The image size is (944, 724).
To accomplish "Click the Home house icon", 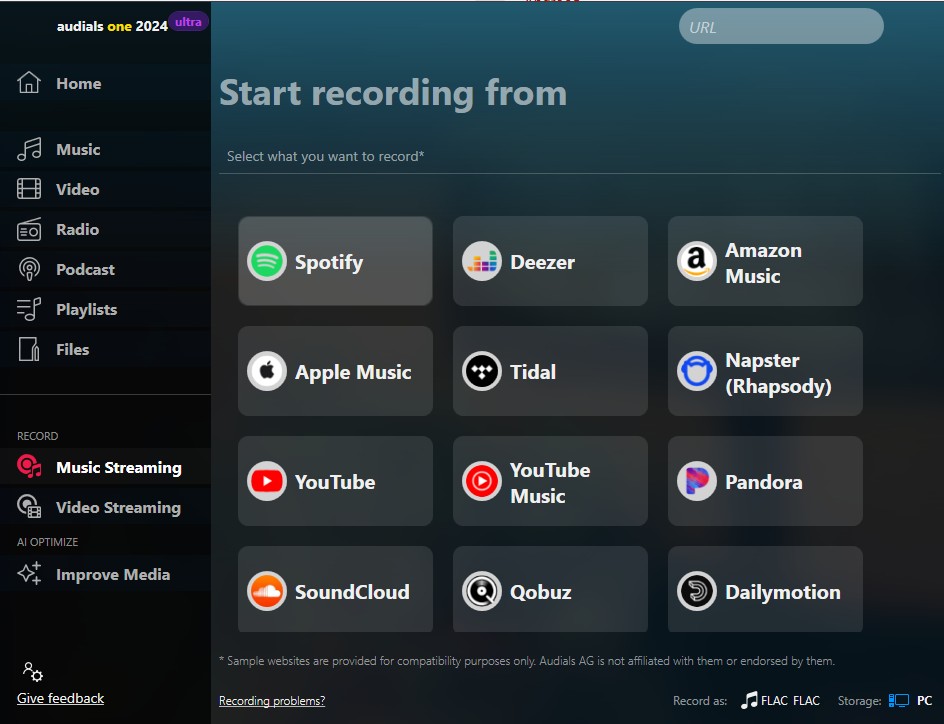I will point(29,83).
